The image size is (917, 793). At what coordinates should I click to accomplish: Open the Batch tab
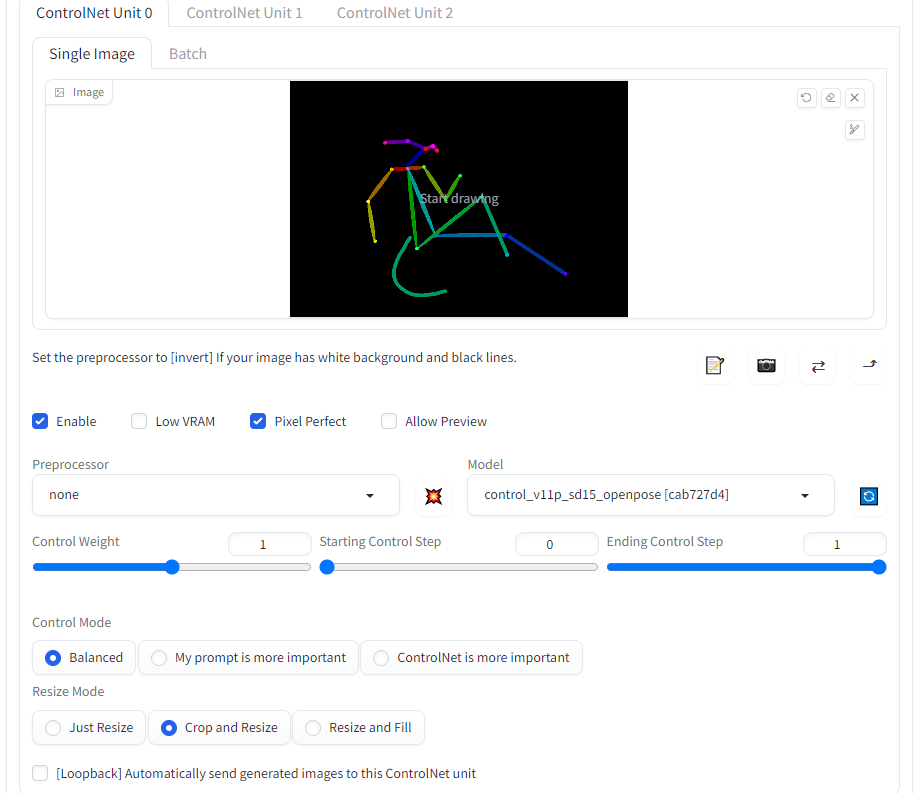[x=187, y=53]
